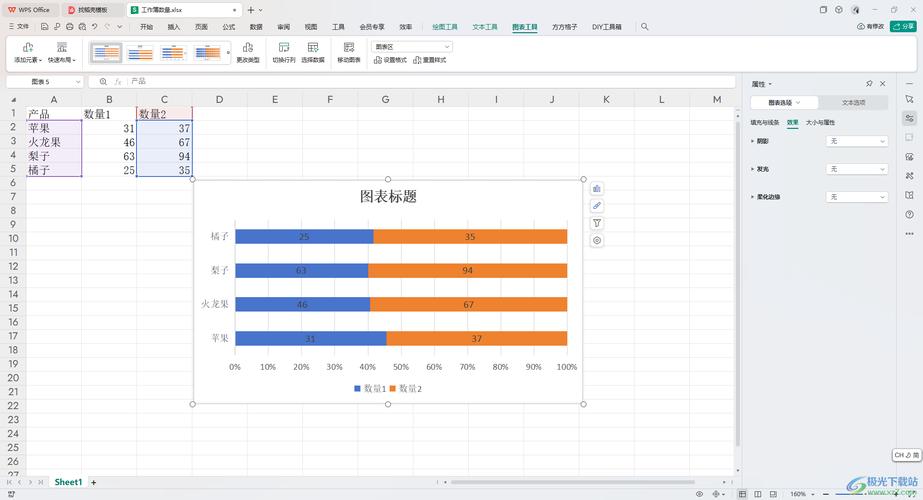Switch to the 开始 (Home) ribbon tab
This screenshot has width=923, height=500.
click(x=147, y=27)
